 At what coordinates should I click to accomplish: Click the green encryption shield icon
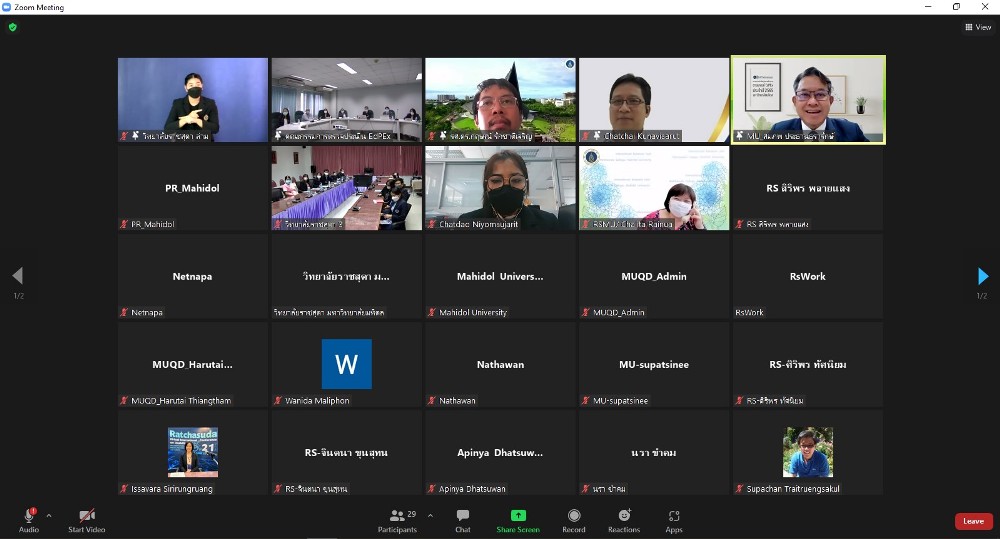tap(13, 27)
